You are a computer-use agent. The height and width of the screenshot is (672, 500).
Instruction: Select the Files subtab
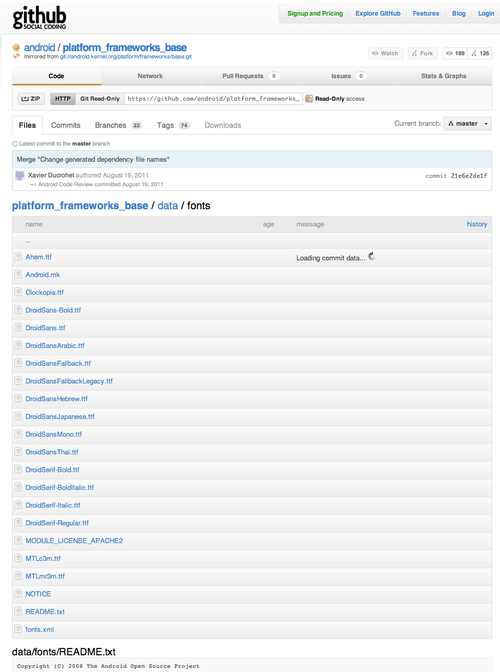tap(27, 125)
